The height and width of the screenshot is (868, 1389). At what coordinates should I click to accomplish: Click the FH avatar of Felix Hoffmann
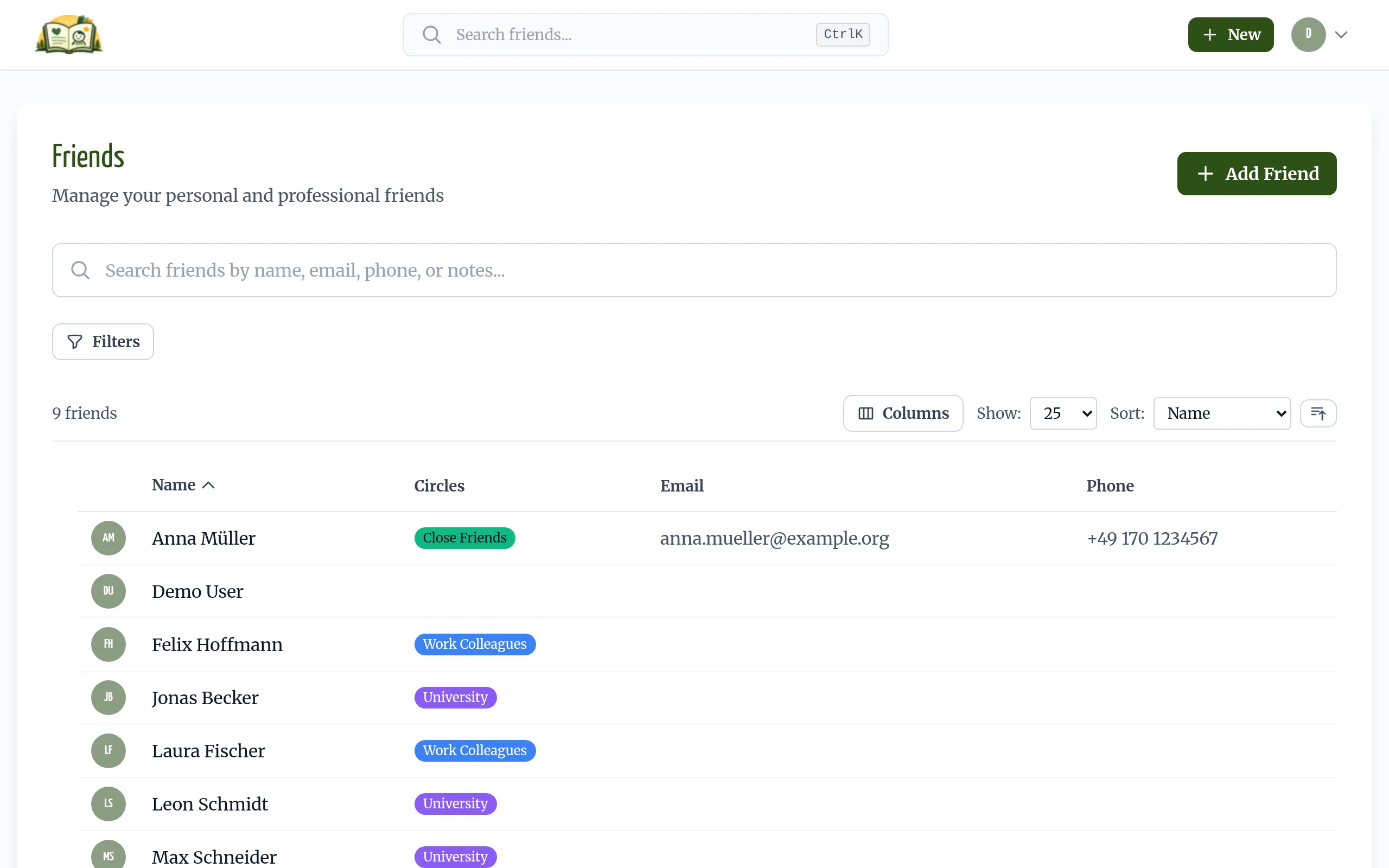coord(109,644)
